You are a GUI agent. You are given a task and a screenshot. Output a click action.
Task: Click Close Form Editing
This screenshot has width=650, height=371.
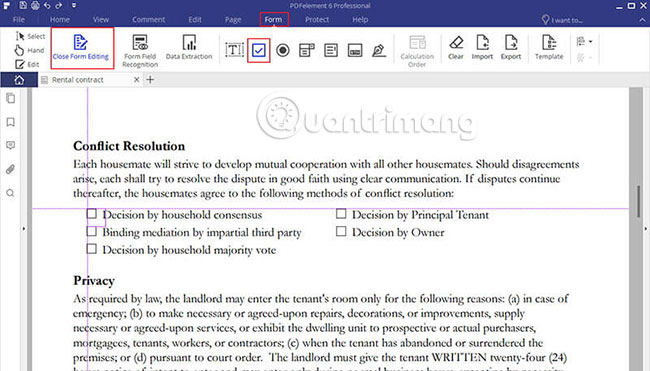pyautogui.click(x=81, y=48)
